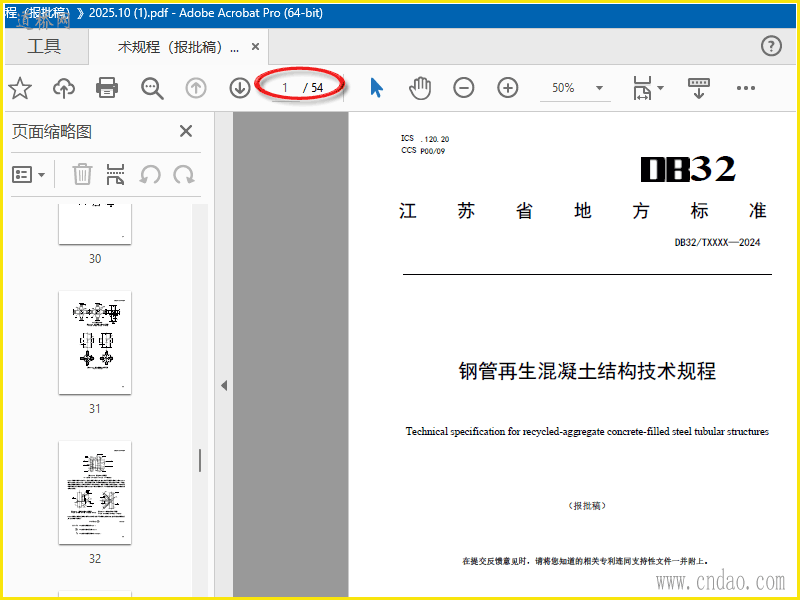Click the cloud upload icon
This screenshot has width=800, height=600.
(x=64, y=88)
